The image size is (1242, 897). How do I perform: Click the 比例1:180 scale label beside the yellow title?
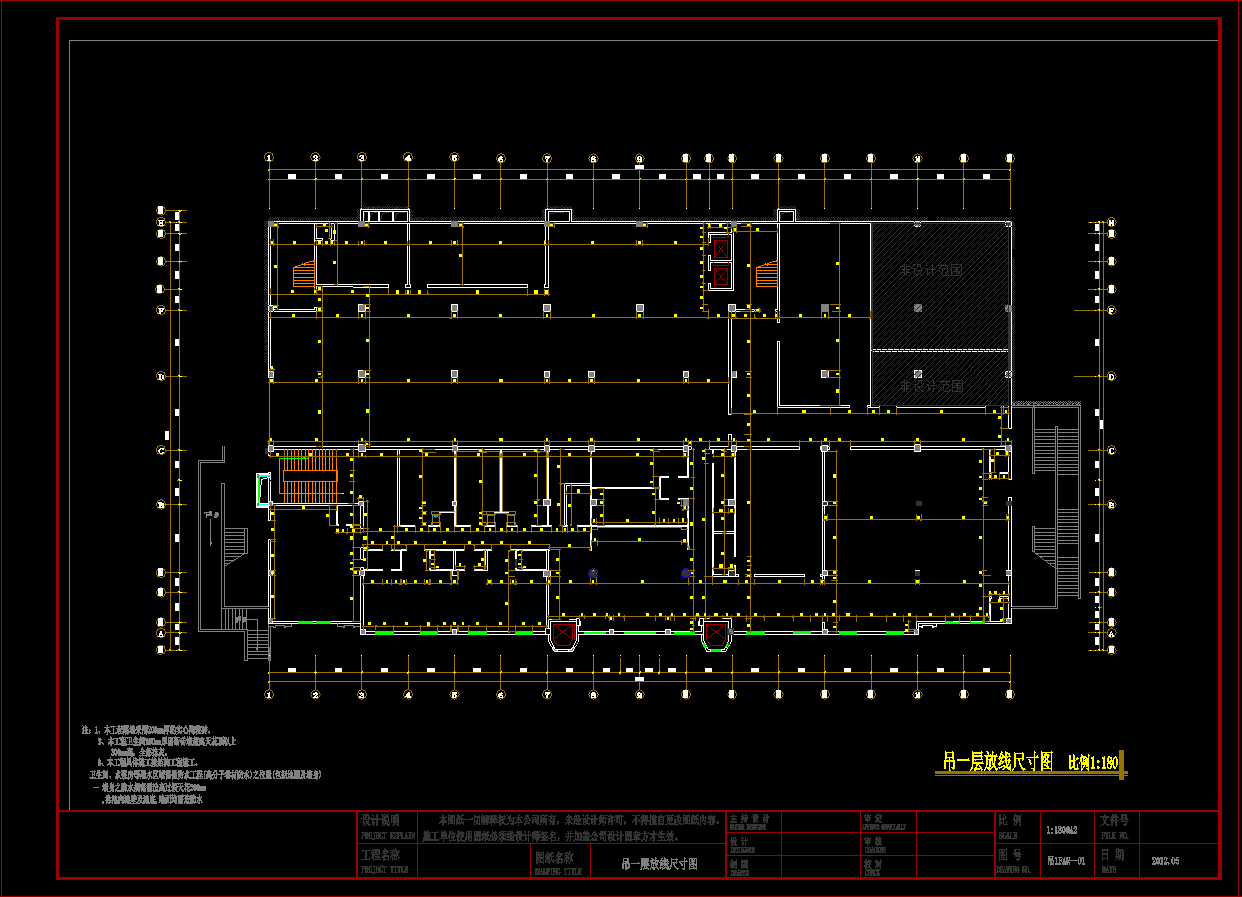click(1092, 763)
